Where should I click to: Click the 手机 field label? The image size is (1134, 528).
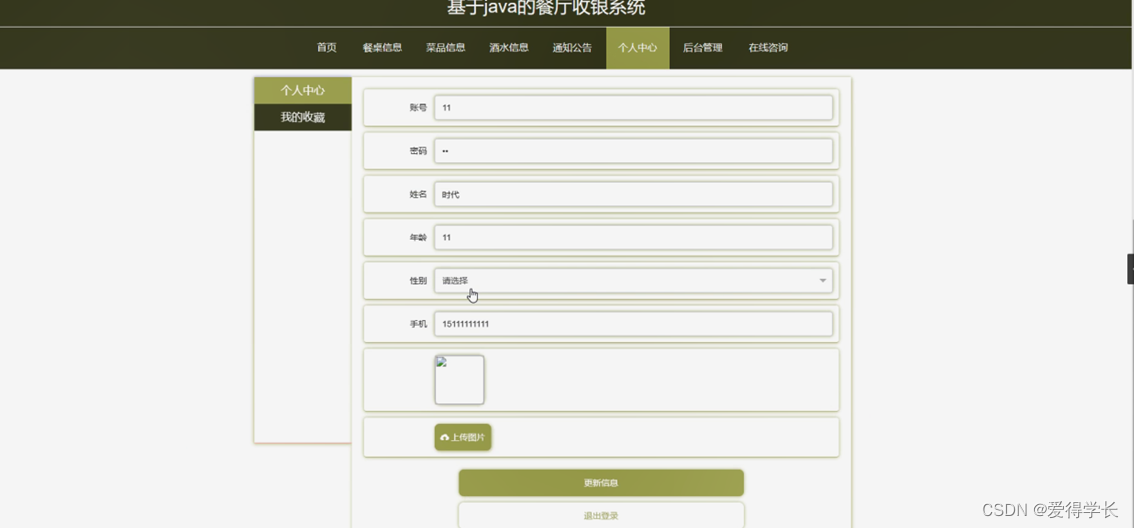coord(418,324)
